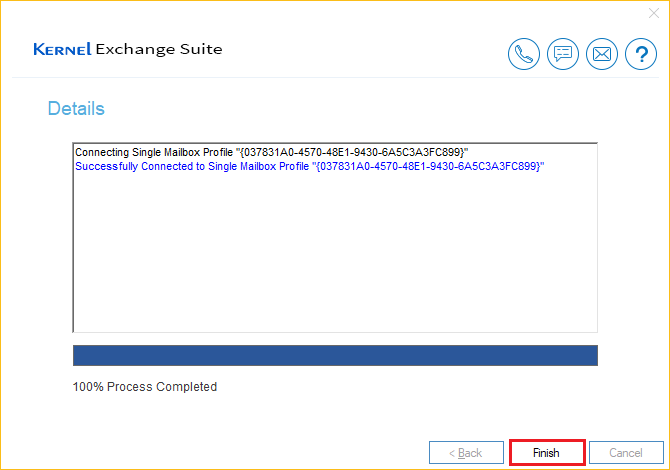Image resolution: width=670 pixels, height=470 pixels.
Task: Select the "Connecting Single Mailbox Profile" log line
Action: [272, 152]
